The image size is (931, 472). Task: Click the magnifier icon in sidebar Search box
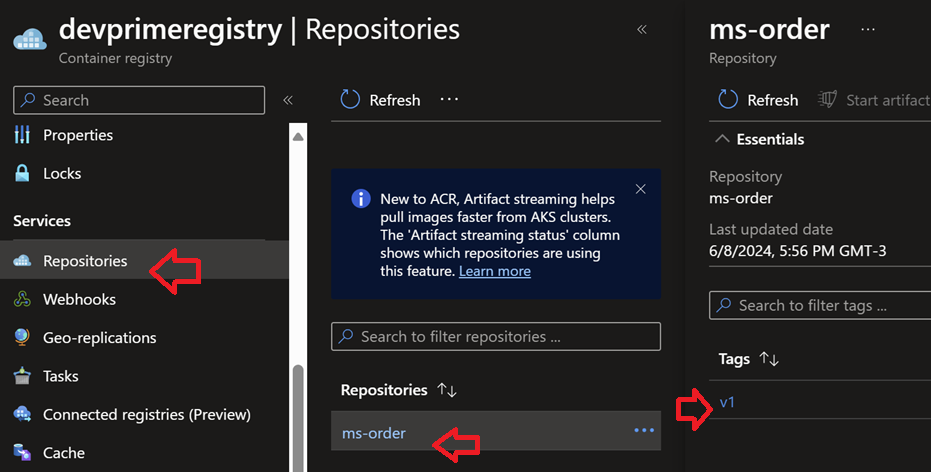click(28, 100)
